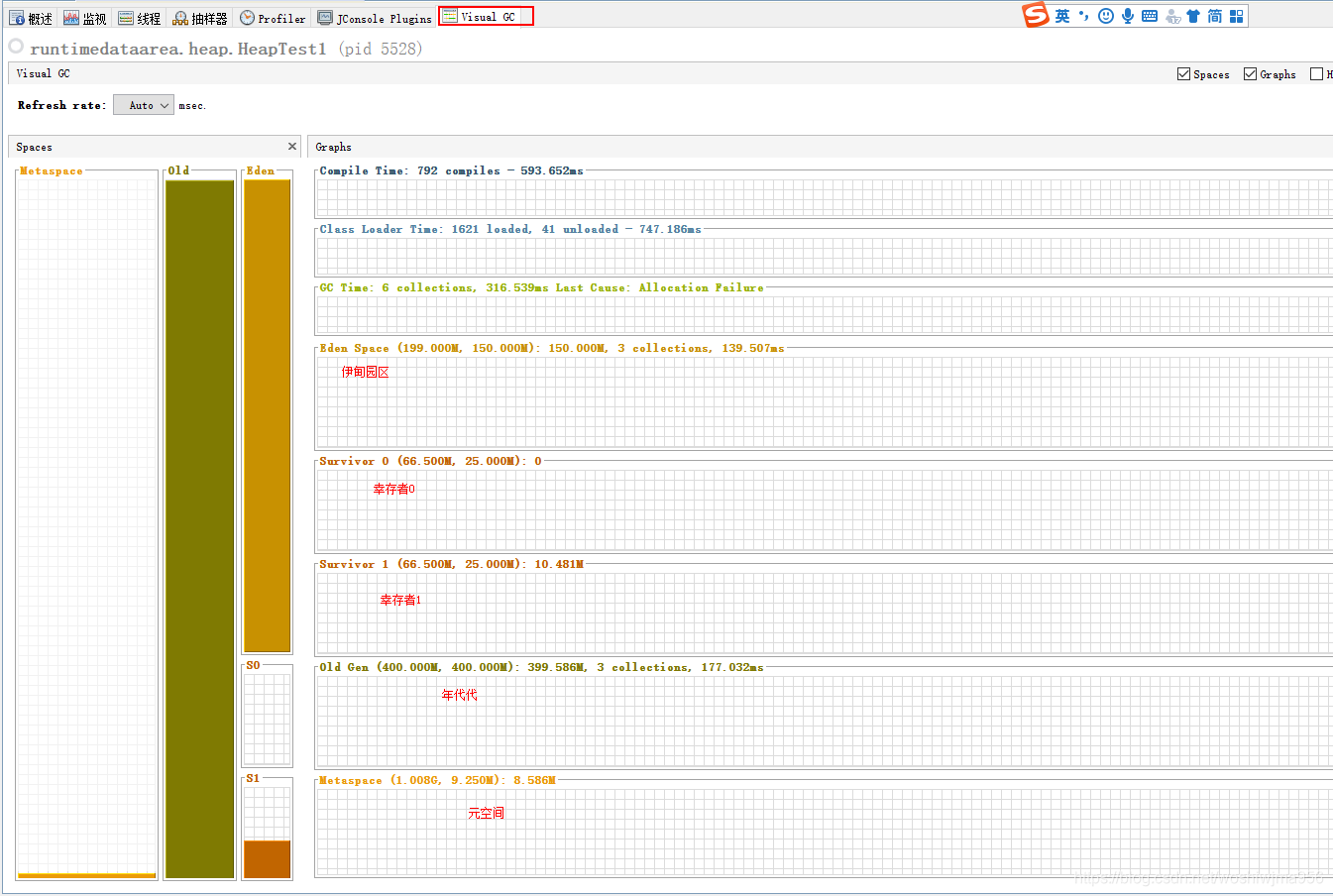Click the Old Gen graph title
This screenshot has width=1333, height=896.
541,667
